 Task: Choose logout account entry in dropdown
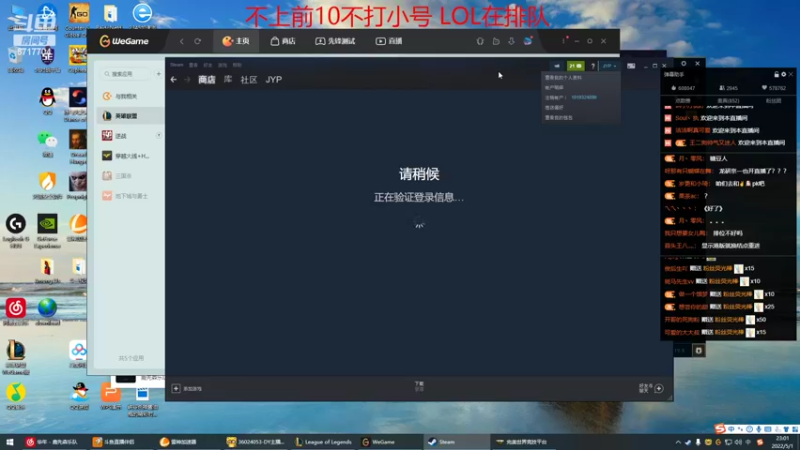pyautogui.click(x=570, y=97)
